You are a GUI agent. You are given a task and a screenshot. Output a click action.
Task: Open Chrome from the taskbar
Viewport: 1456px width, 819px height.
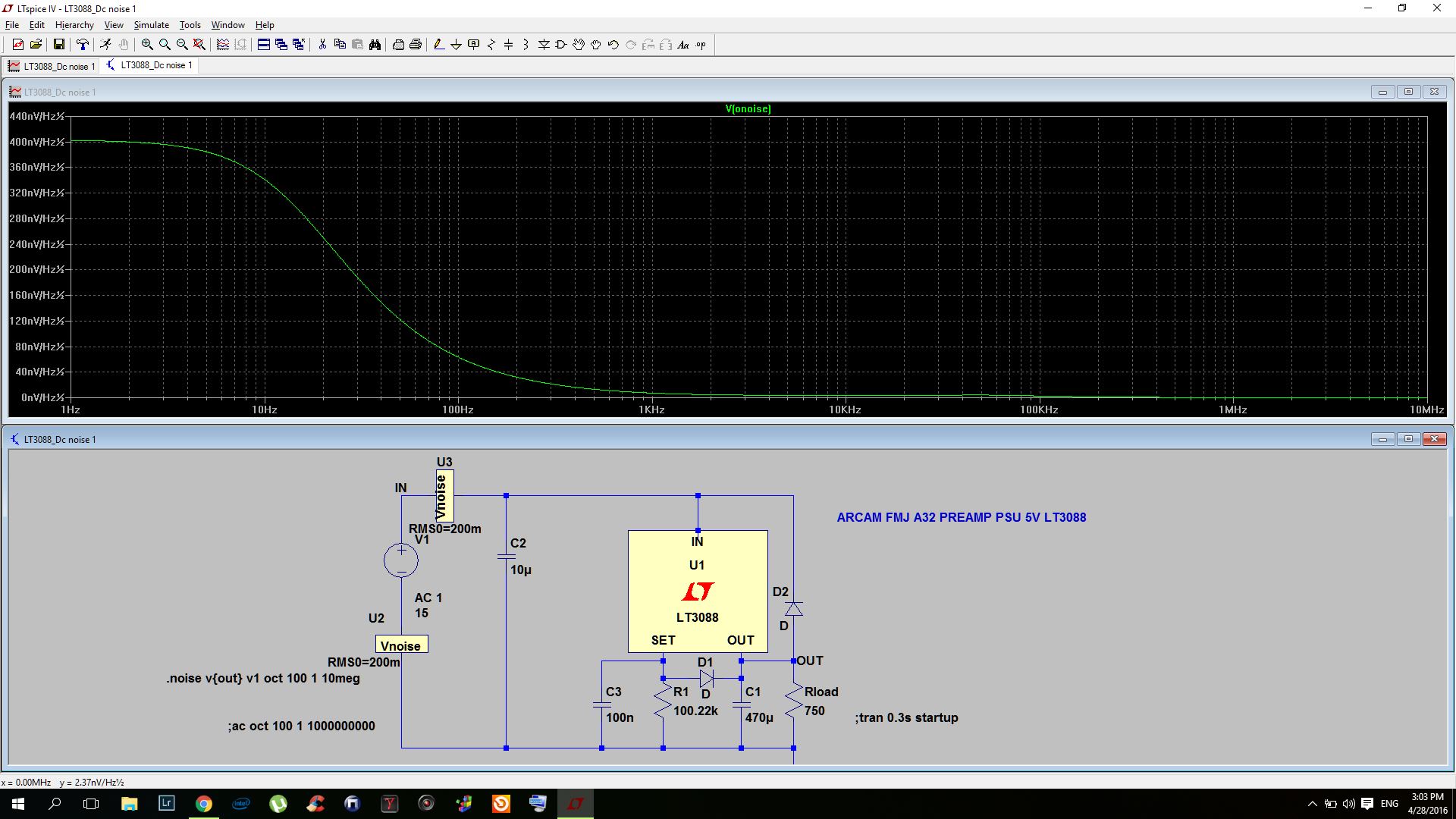click(204, 803)
